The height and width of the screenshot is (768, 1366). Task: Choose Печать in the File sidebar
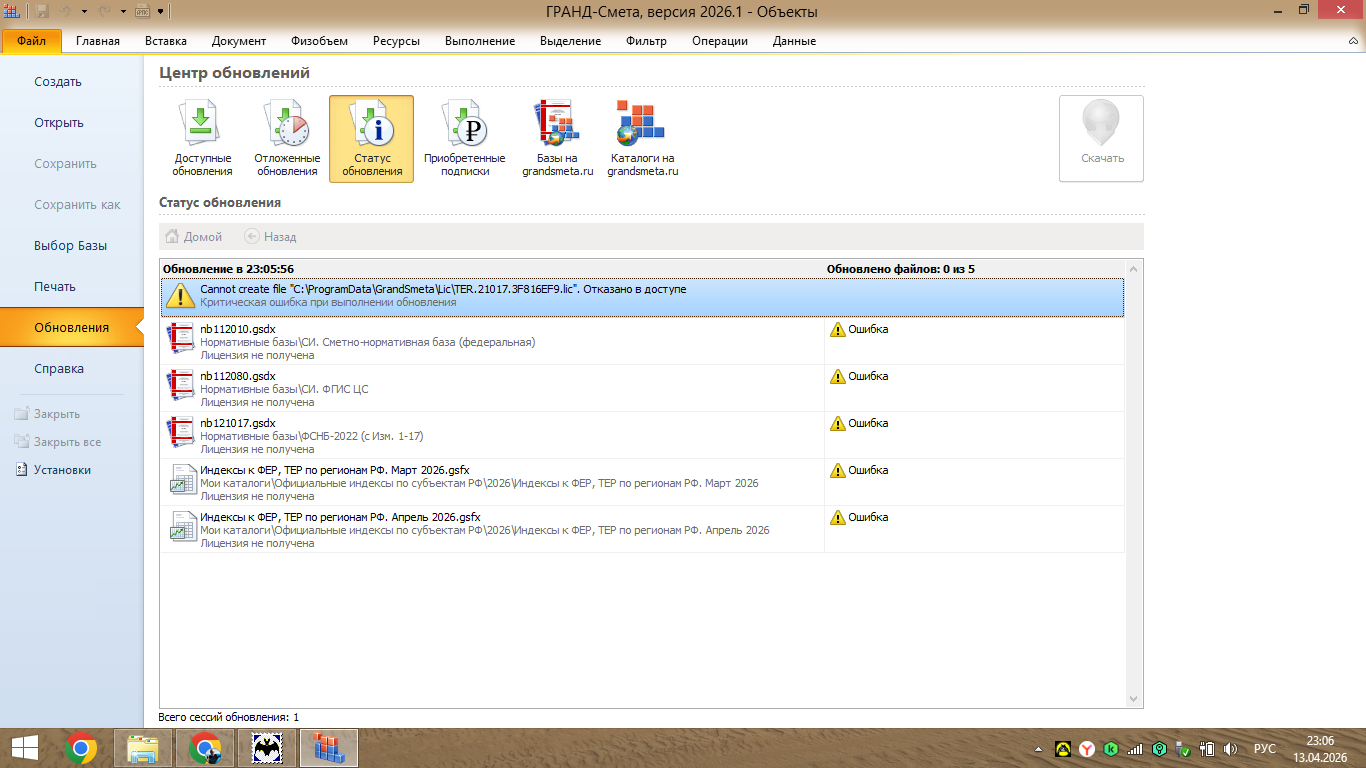tap(55, 287)
